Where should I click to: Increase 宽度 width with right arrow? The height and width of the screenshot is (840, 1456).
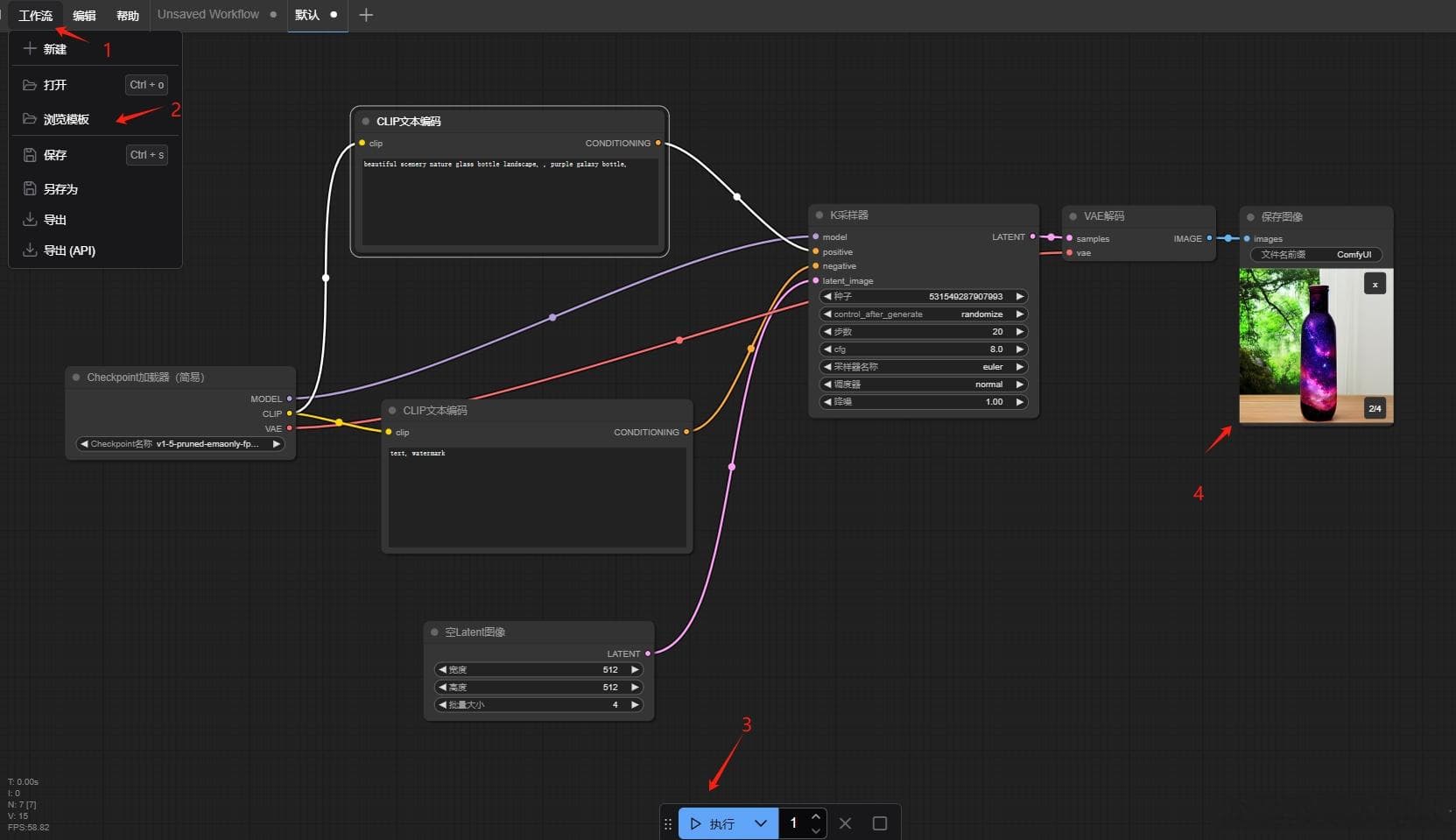635,670
